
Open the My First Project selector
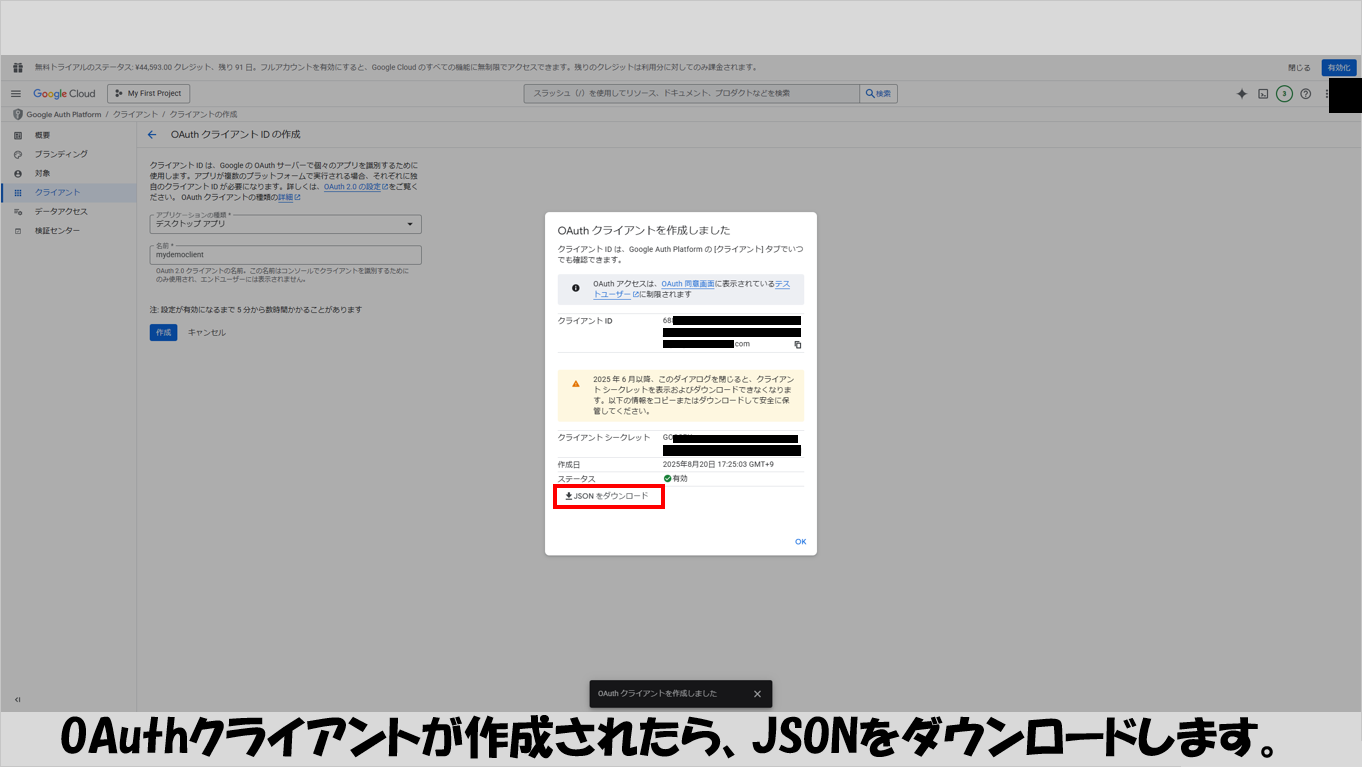148,94
